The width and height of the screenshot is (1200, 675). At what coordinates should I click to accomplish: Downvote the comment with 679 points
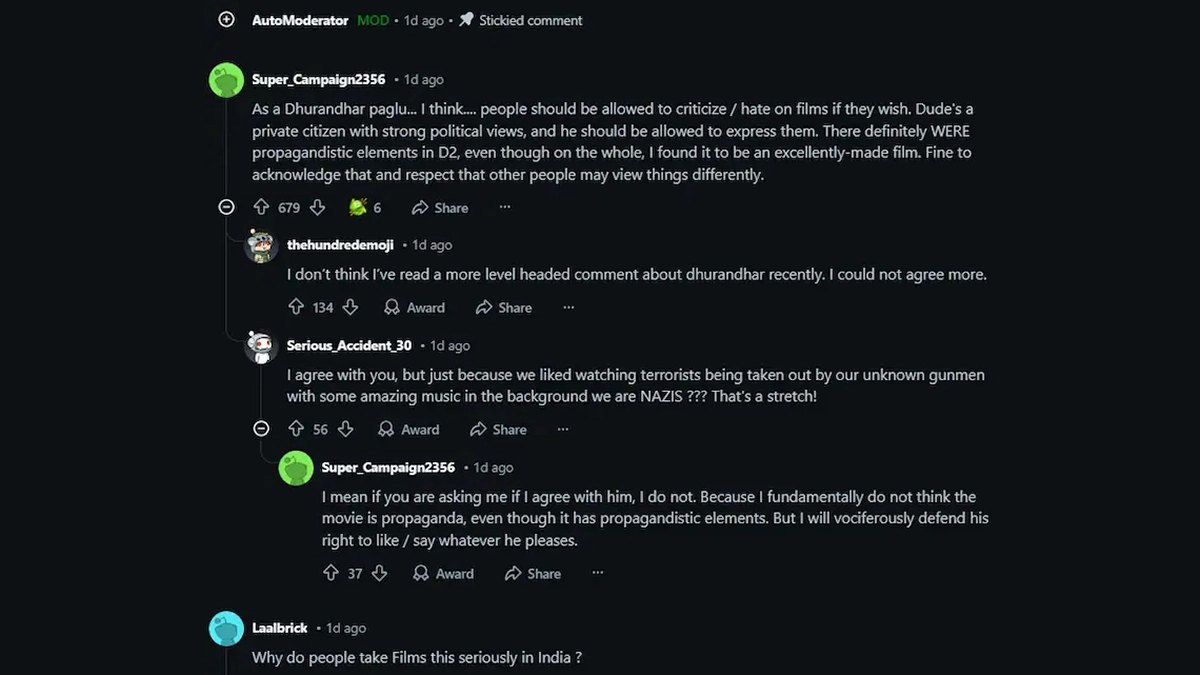click(x=317, y=207)
